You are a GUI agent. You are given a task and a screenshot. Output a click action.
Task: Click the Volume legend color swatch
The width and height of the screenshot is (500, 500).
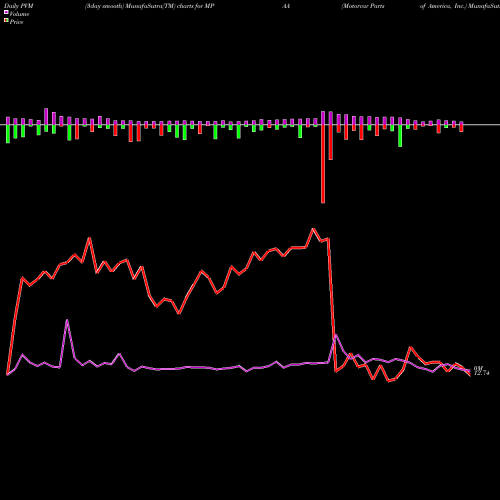[x=6, y=13]
